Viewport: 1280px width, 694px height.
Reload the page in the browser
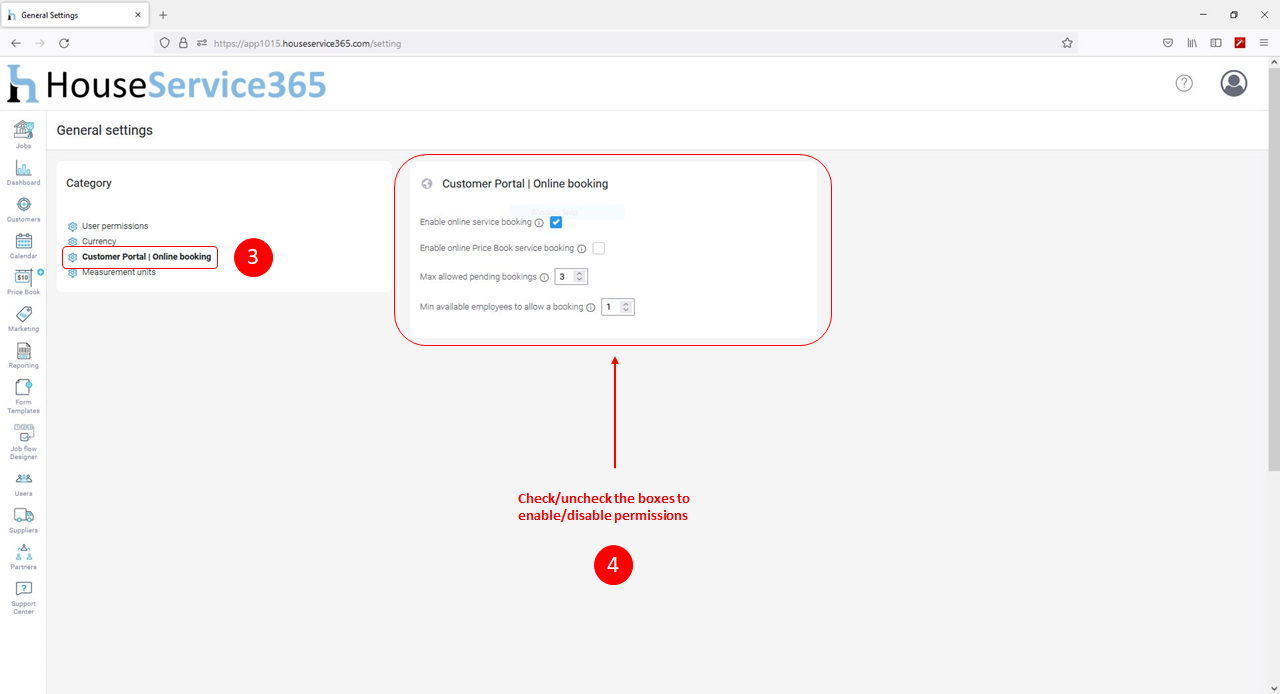pos(64,43)
